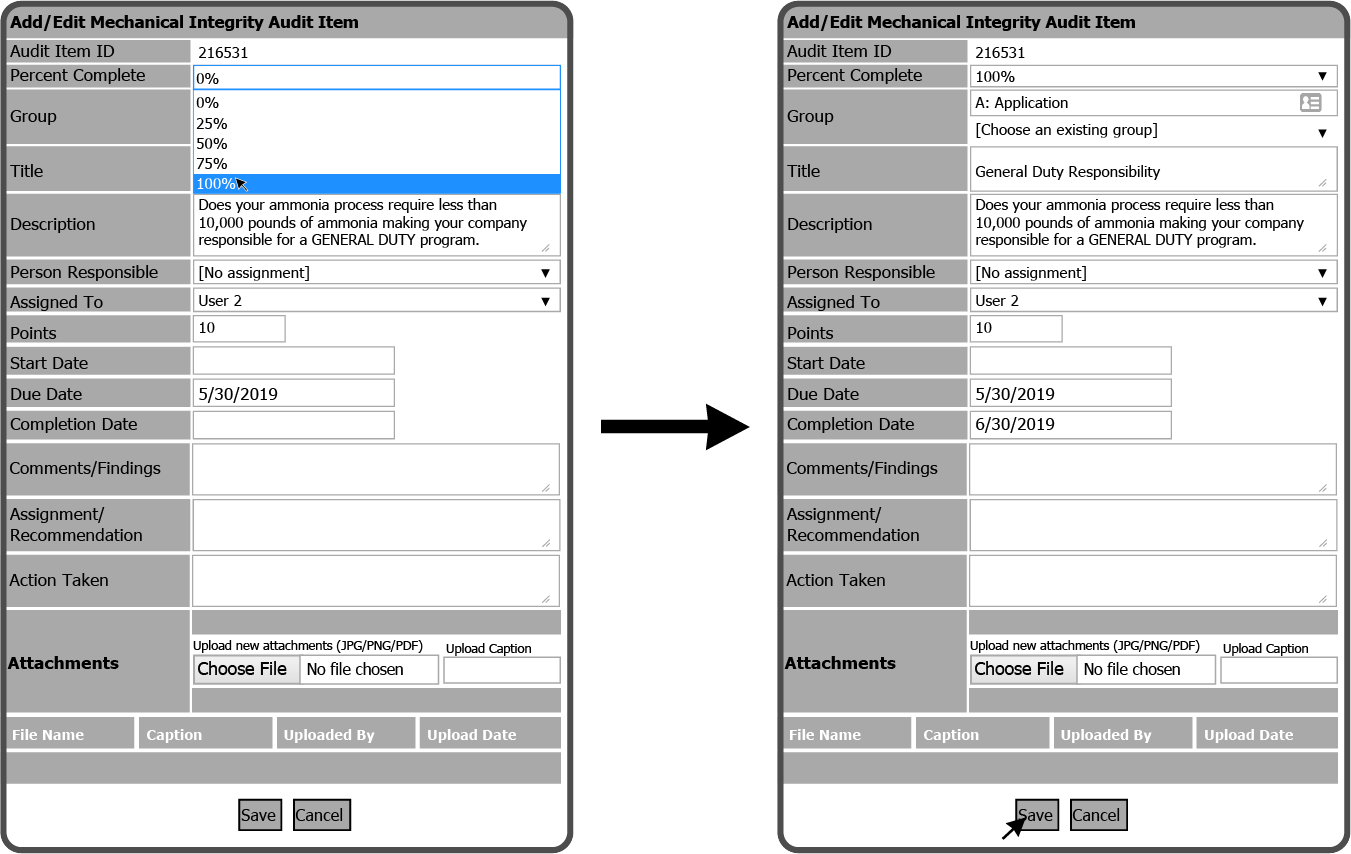Select 100% in the open percent list
This screenshot has width=1351, height=854.
(x=376, y=184)
